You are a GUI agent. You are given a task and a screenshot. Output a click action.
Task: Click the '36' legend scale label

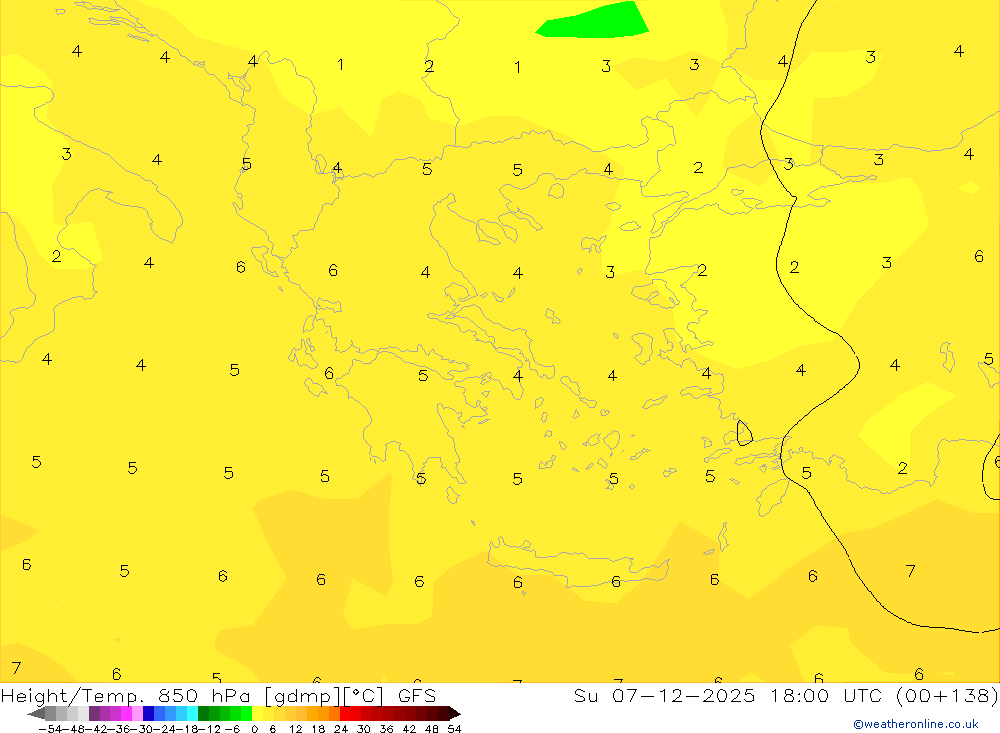coord(386,729)
